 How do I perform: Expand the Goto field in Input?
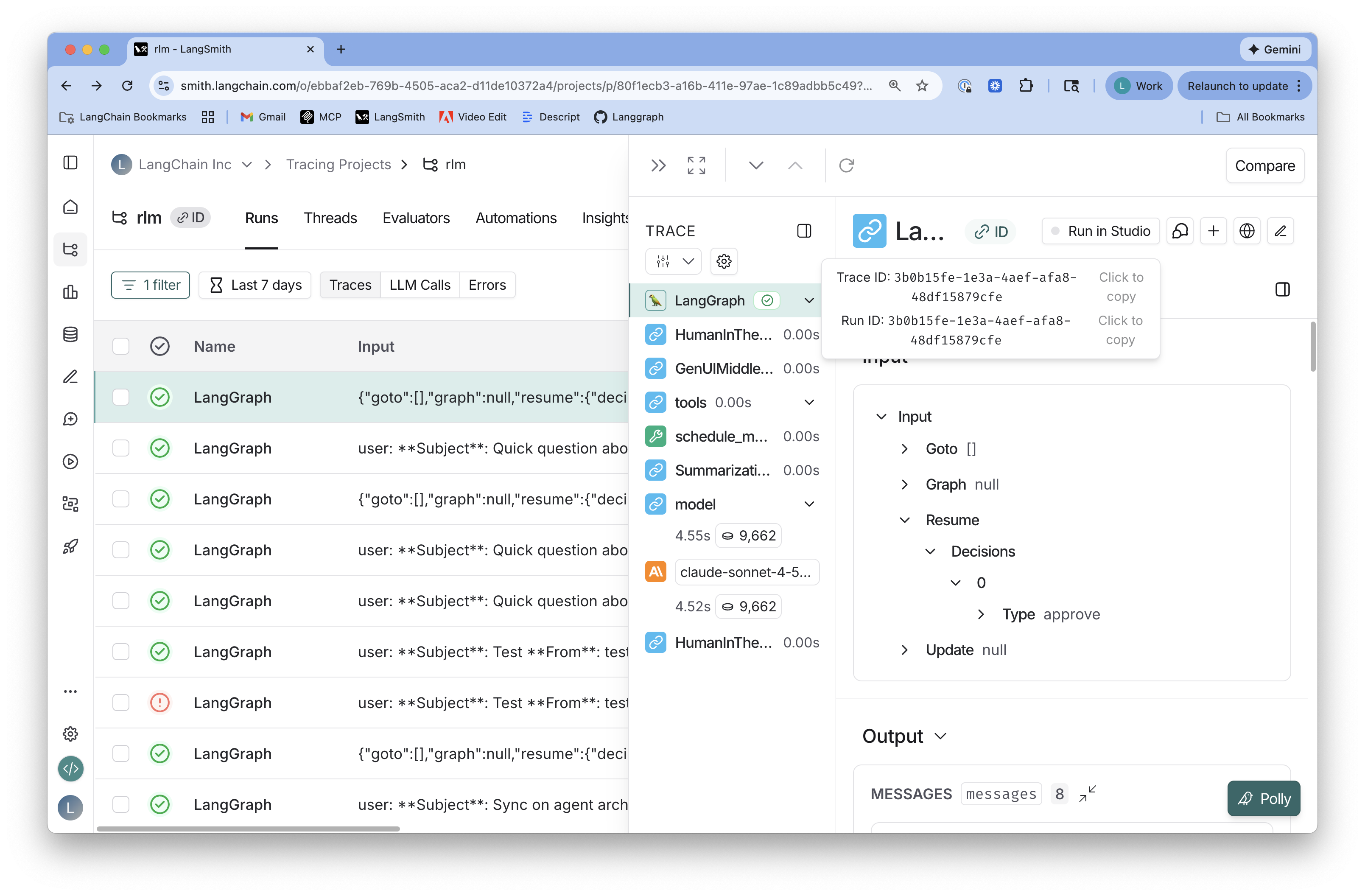[904, 449]
